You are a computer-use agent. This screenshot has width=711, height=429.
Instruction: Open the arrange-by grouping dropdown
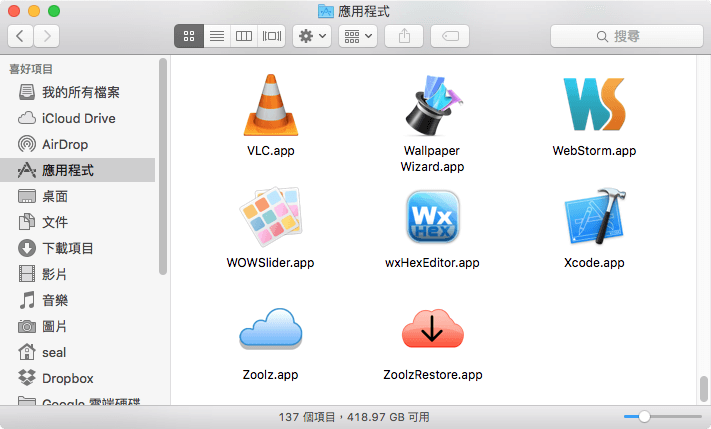point(358,36)
